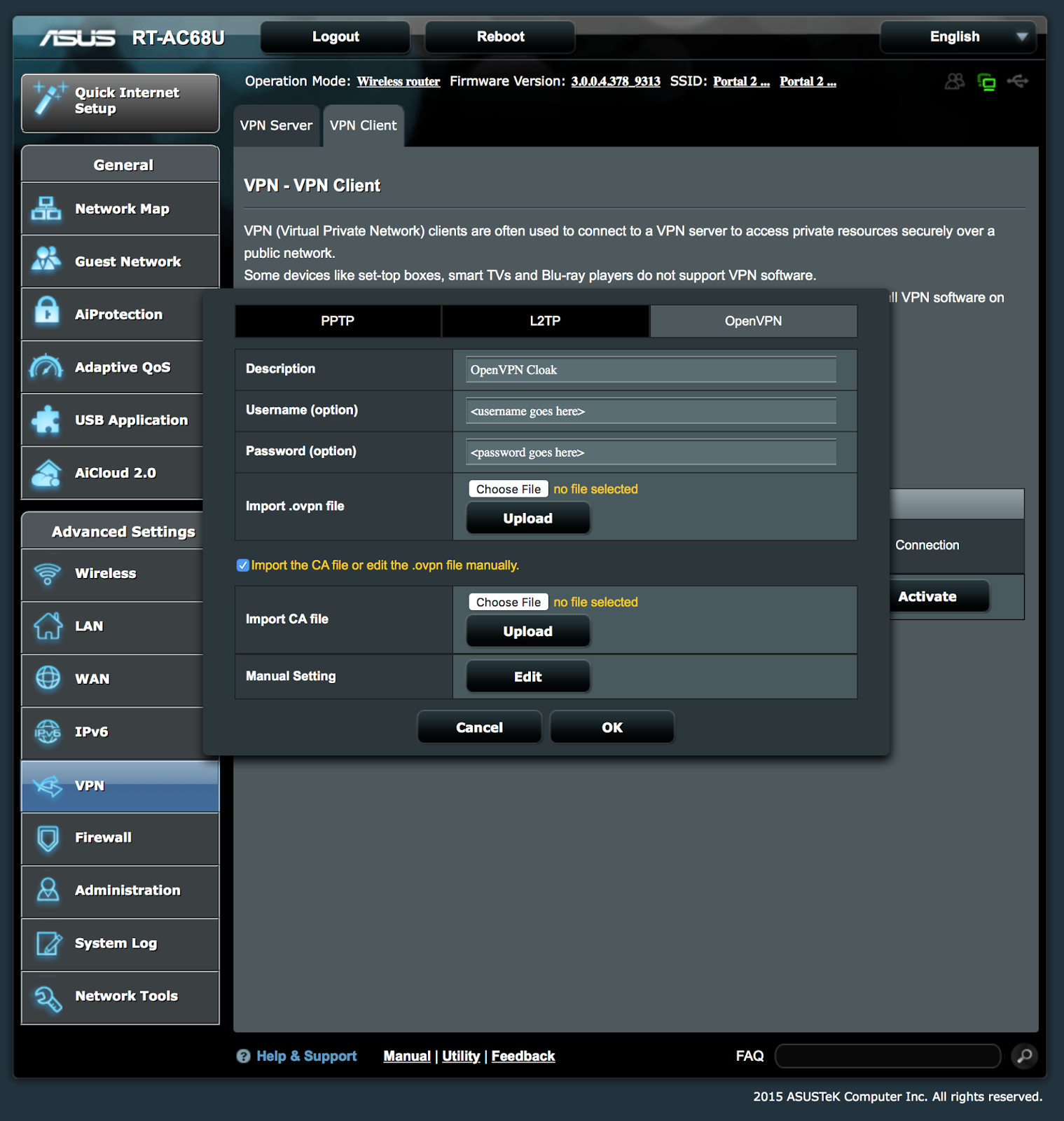The width and height of the screenshot is (1064, 1121).
Task: Open the Feedback link in footer
Action: tap(523, 1056)
